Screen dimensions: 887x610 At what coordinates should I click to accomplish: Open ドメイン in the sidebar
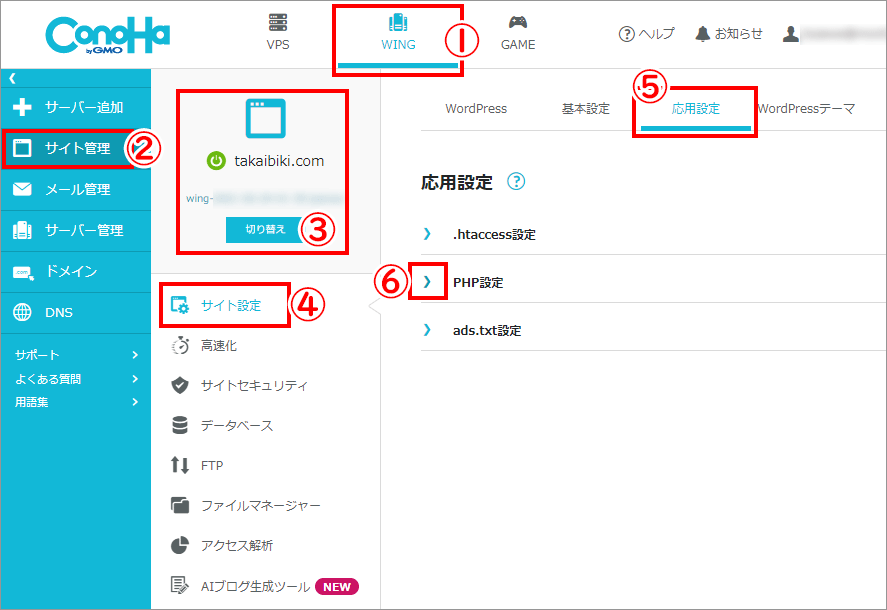point(76,272)
